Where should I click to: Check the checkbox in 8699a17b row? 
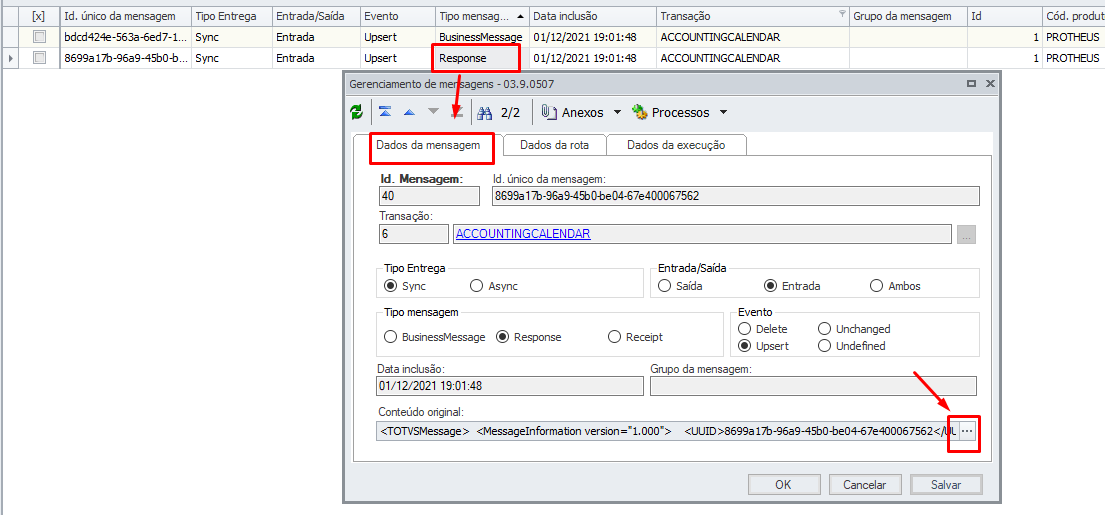pos(39,58)
